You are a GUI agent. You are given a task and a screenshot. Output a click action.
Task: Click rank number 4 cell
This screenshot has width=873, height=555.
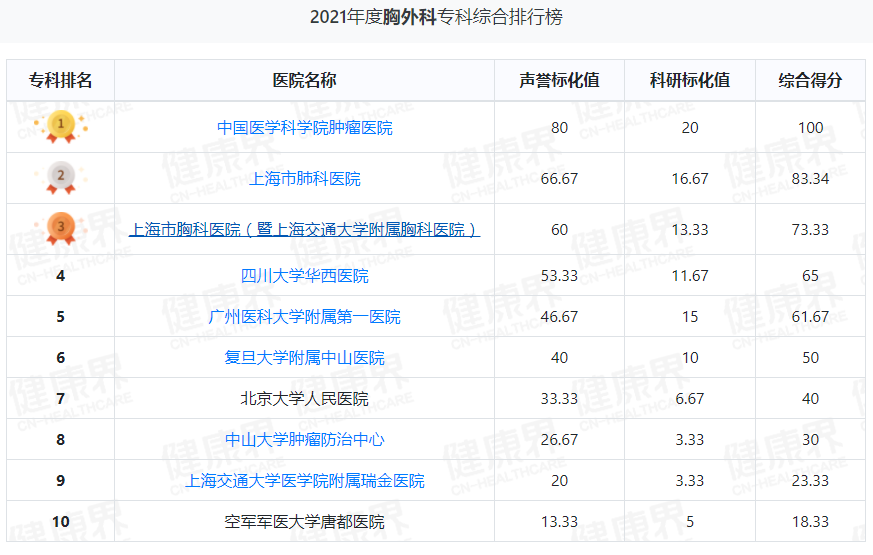click(61, 276)
